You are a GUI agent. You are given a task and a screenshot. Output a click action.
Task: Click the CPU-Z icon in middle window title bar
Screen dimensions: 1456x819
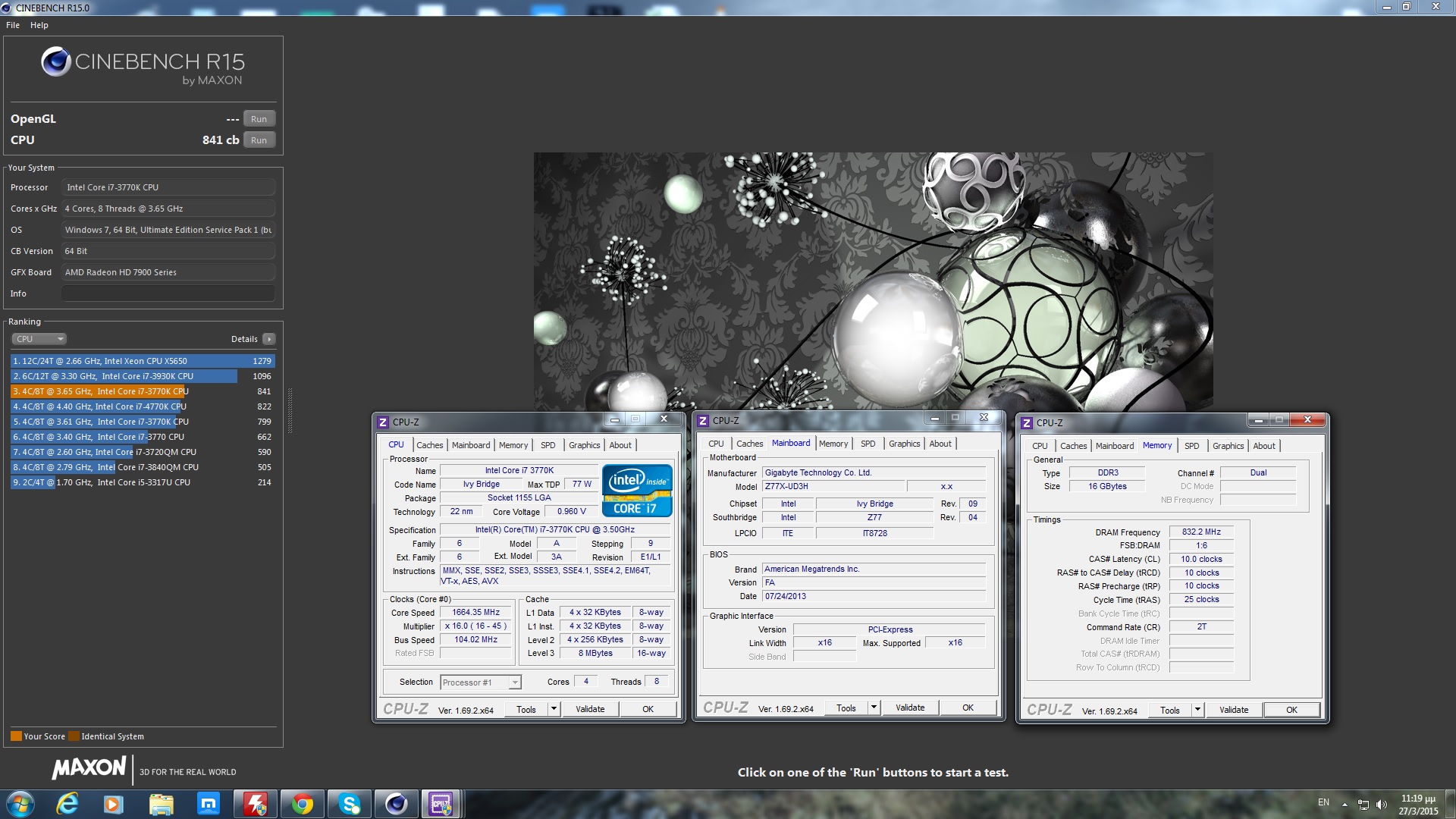703,421
